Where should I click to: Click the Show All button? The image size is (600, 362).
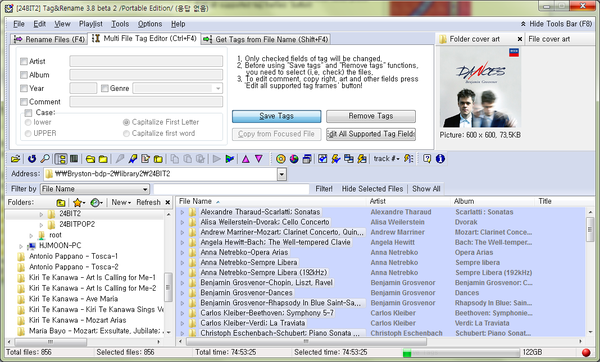[426, 189]
